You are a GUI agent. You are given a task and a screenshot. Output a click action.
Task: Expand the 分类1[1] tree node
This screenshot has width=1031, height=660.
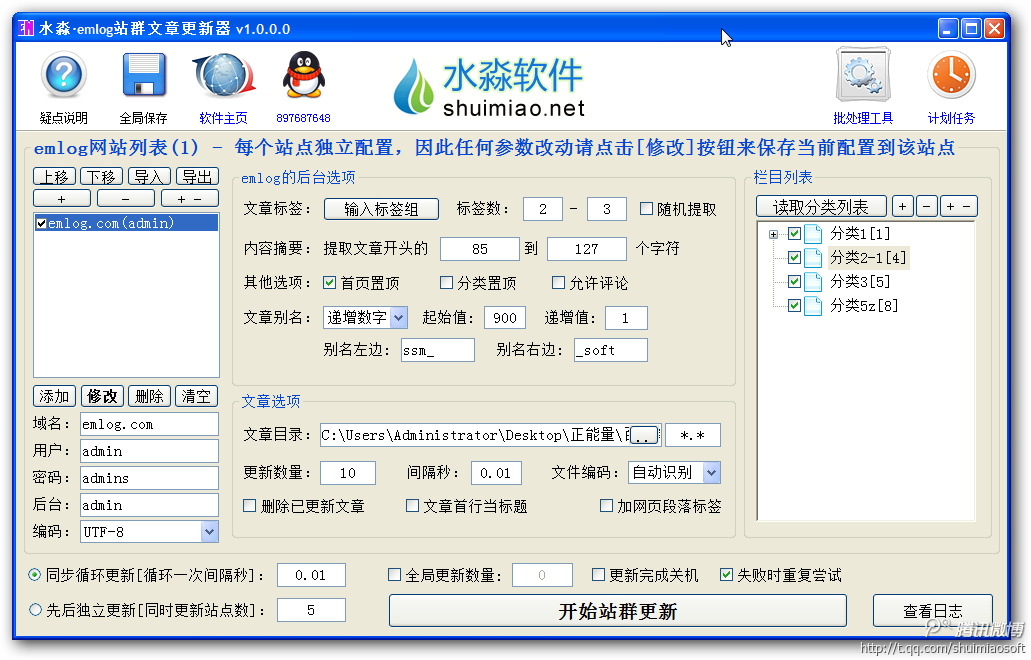[773, 234]
